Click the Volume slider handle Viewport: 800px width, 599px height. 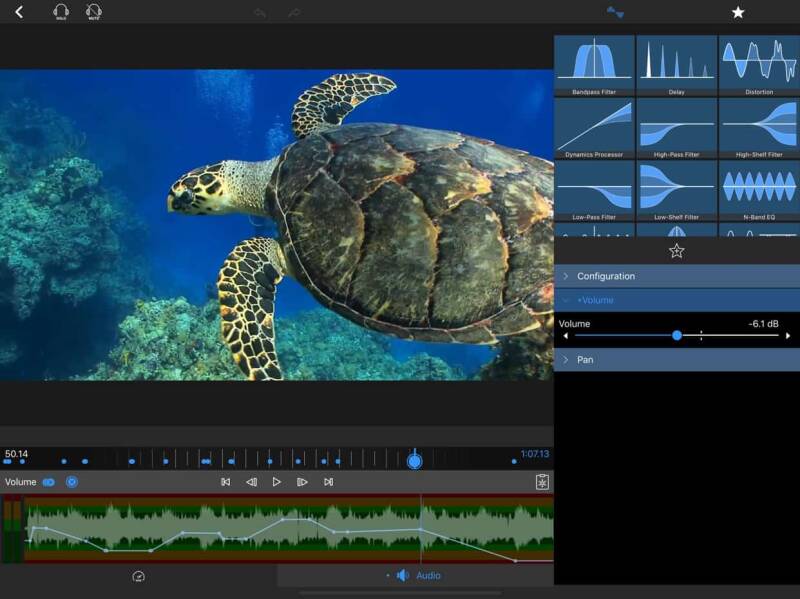[677, 335]
